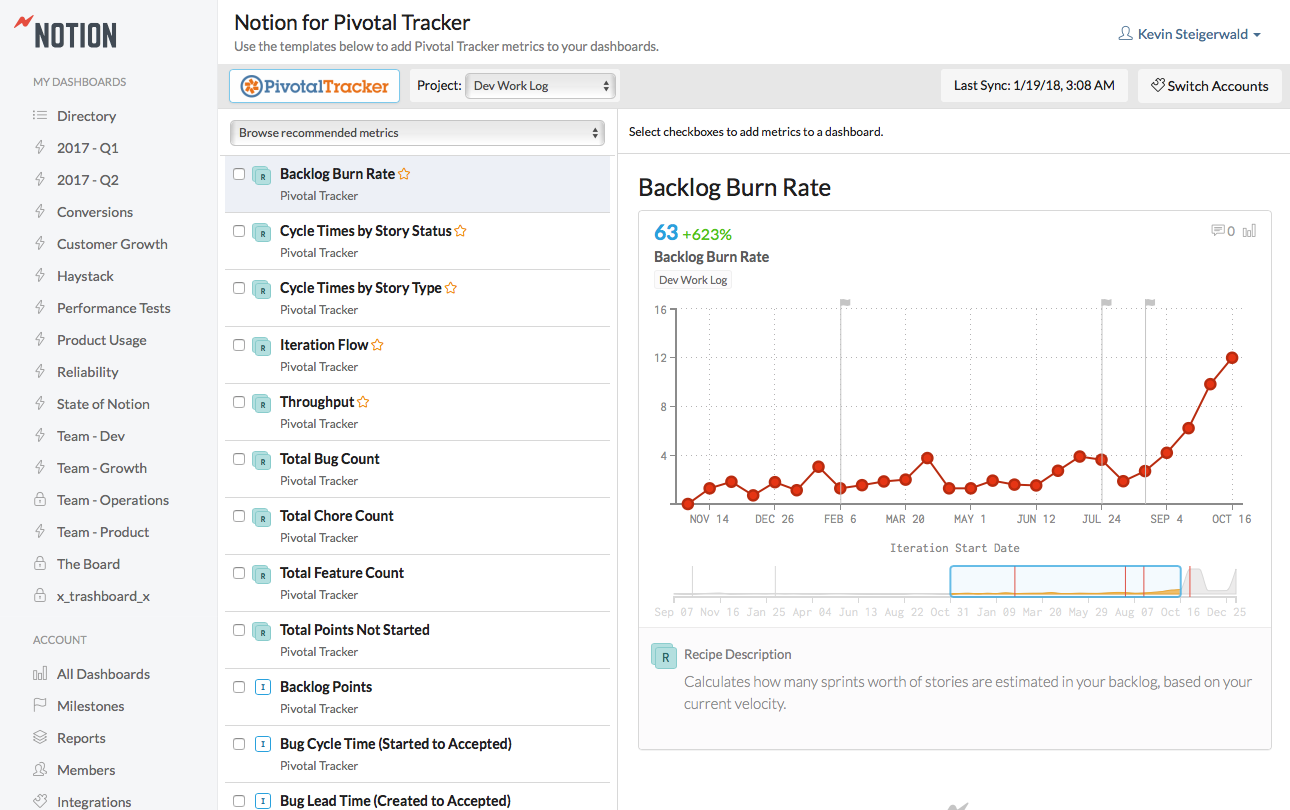This screenshot has width=1290, height=810.
Task: Open the Kevin Steigerwald user menu
Action: click(1190, 34)
